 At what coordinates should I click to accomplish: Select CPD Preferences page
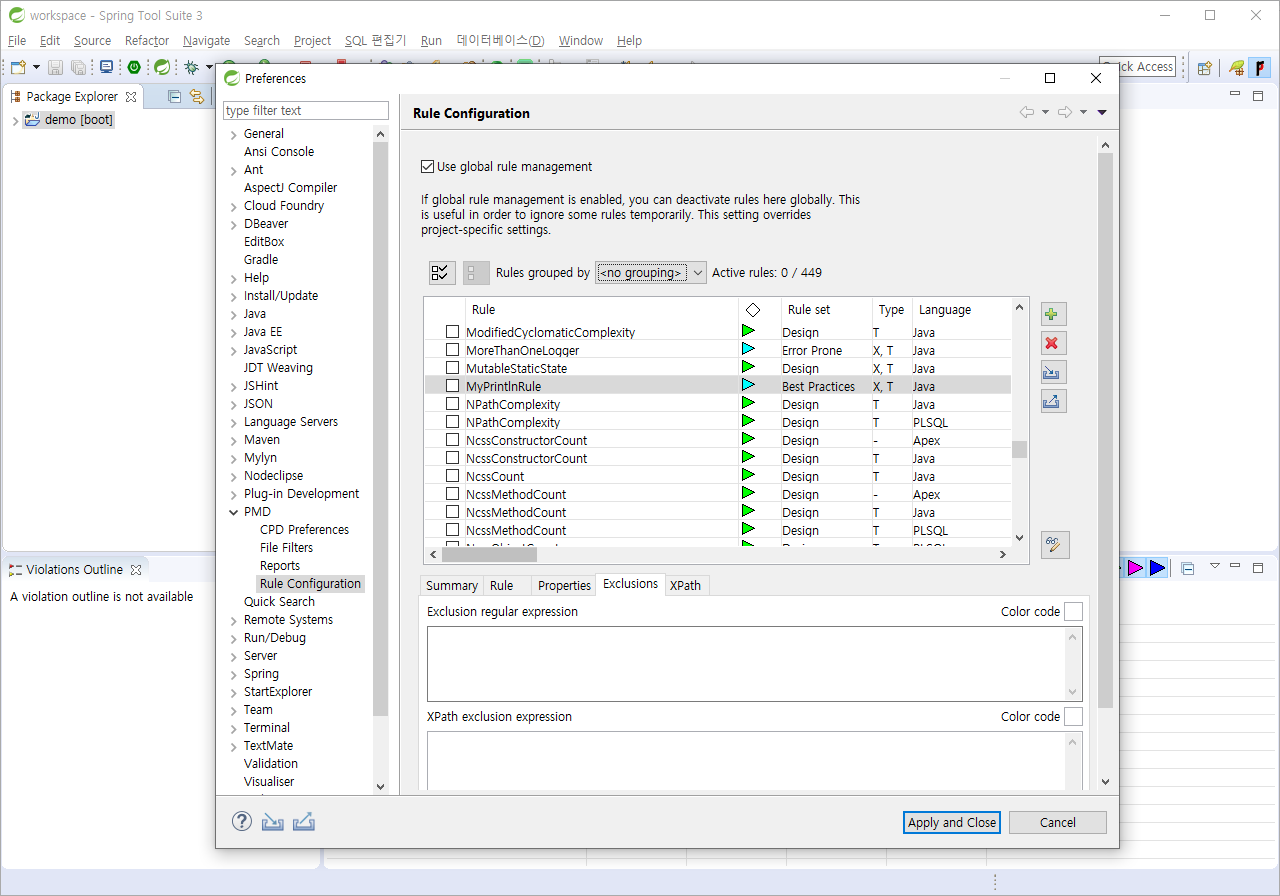pyautogui.click(x=304, y=530)
